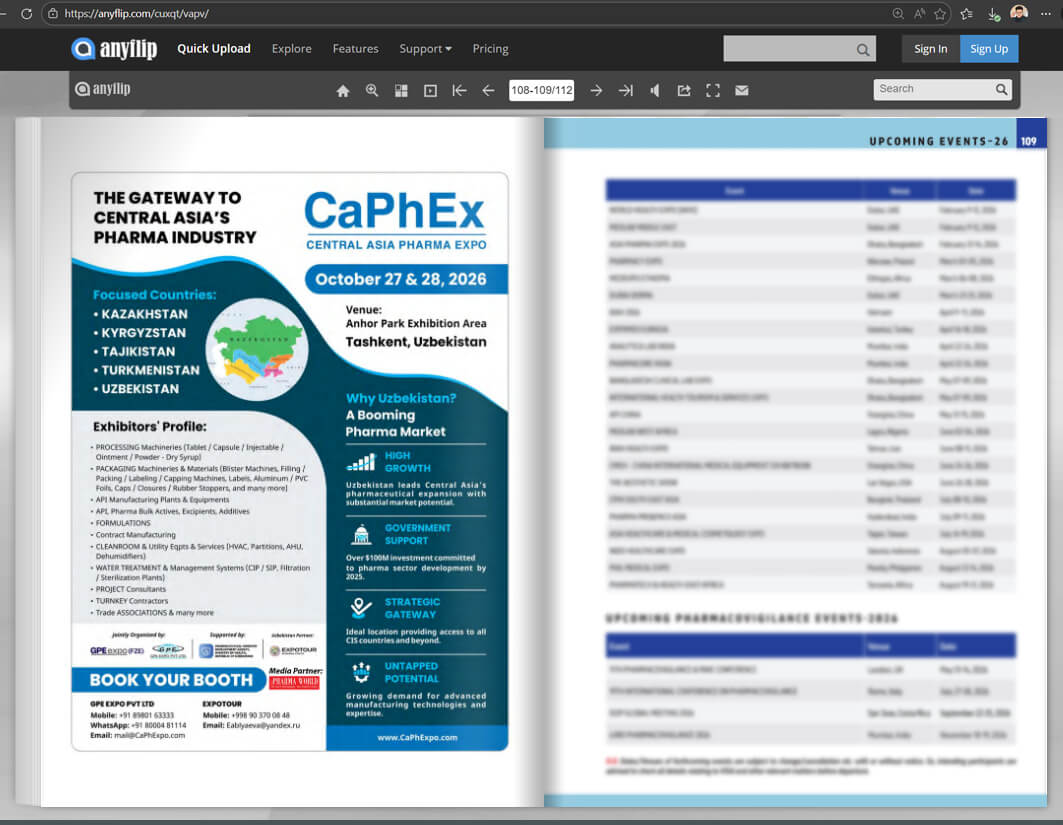Zoom in with the magnifier icon
The image size is (1063, 825).
(x=372, y=90)
